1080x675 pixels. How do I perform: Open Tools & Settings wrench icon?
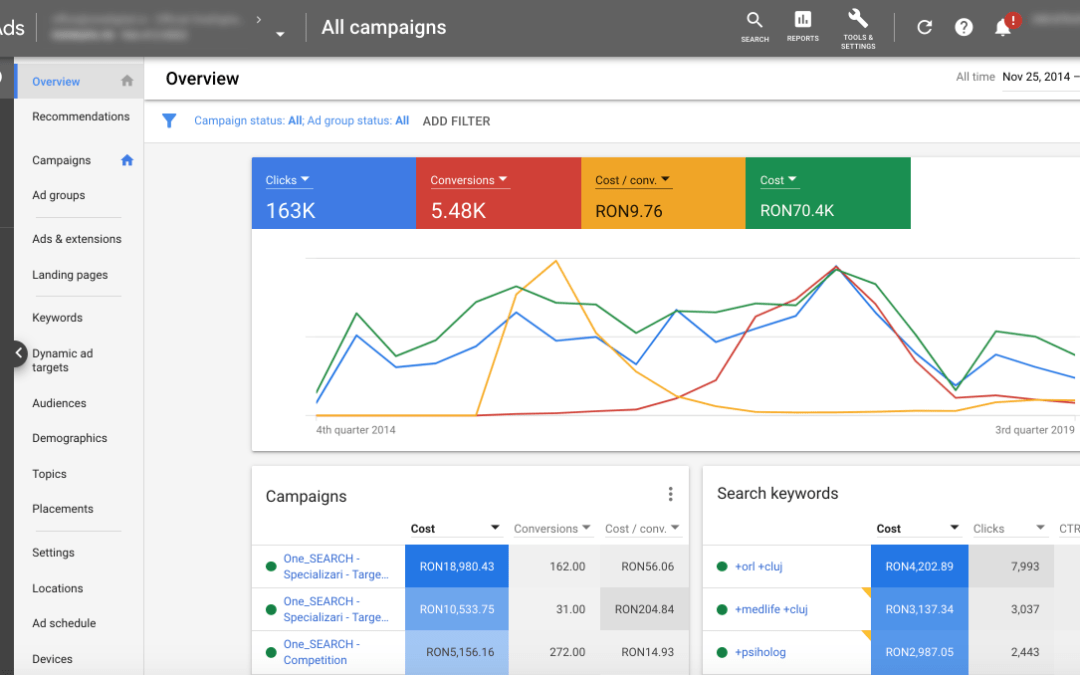[x=858, y=29]
